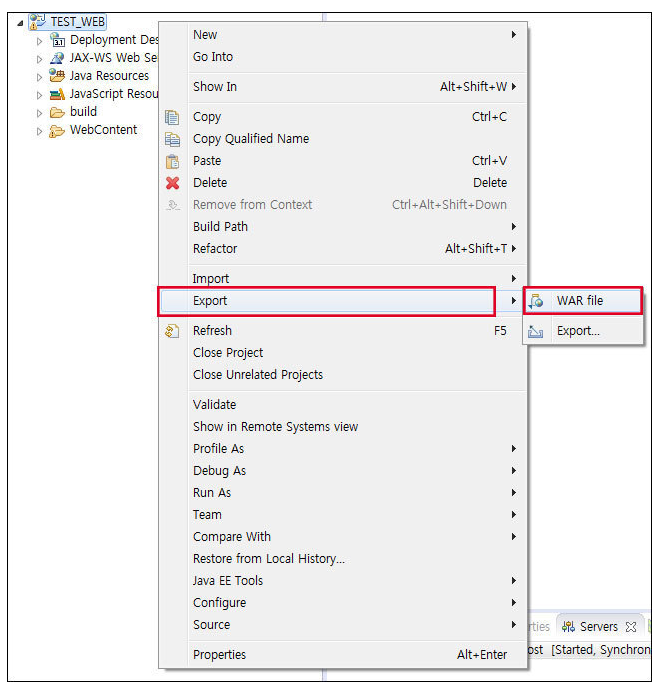
Task: Choose WAR file in Export submenu
Action: click(583, 301)
